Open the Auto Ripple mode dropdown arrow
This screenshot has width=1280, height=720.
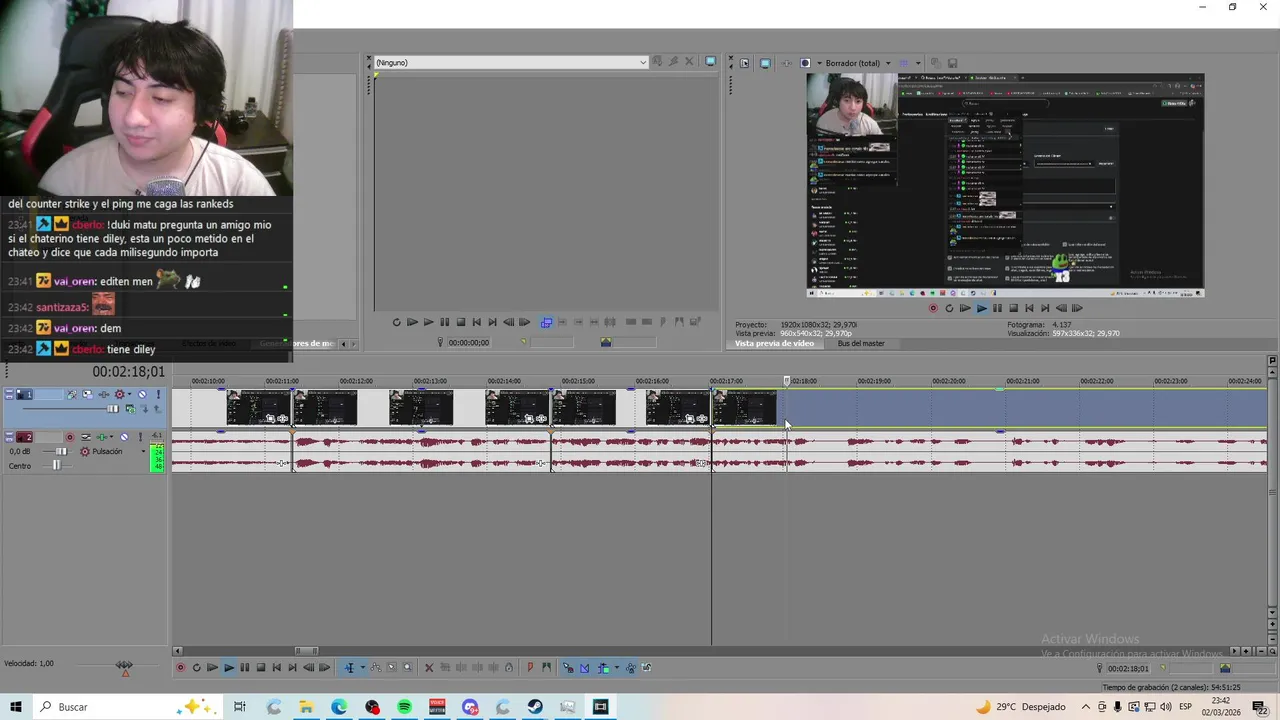617,667
